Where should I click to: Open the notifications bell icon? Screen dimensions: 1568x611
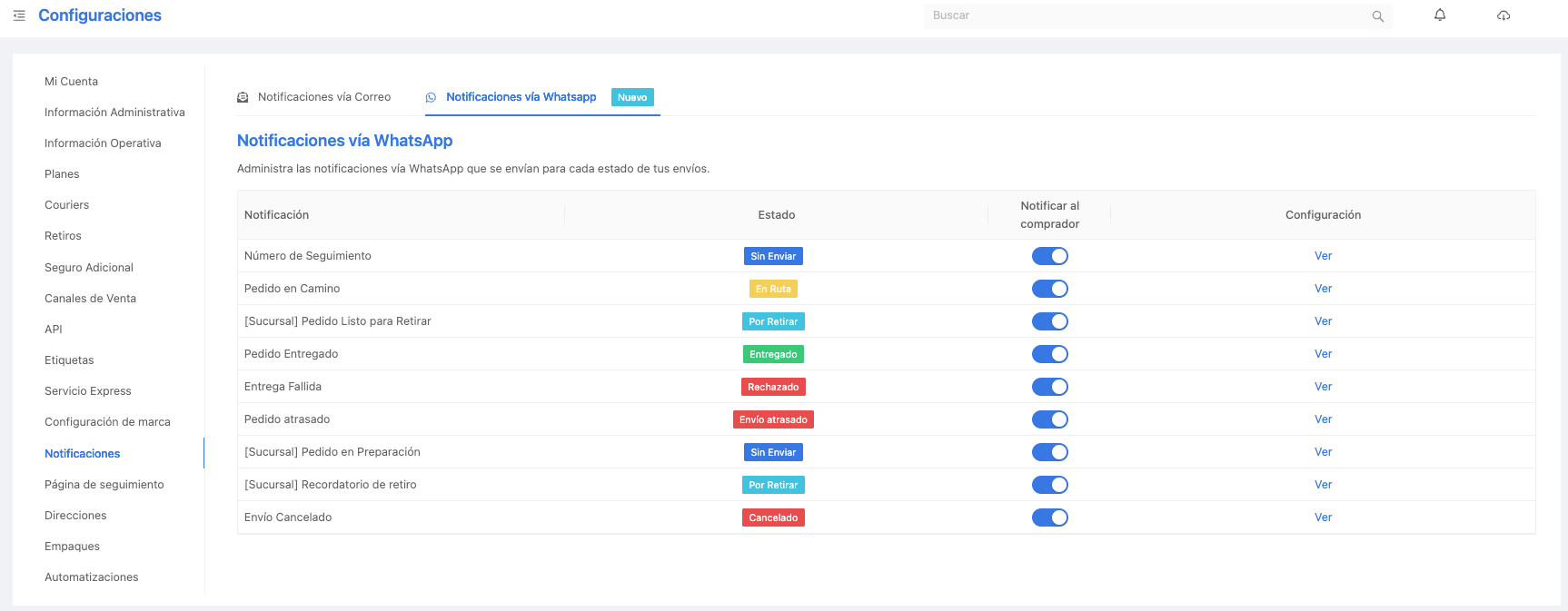tap(1440, 15)
